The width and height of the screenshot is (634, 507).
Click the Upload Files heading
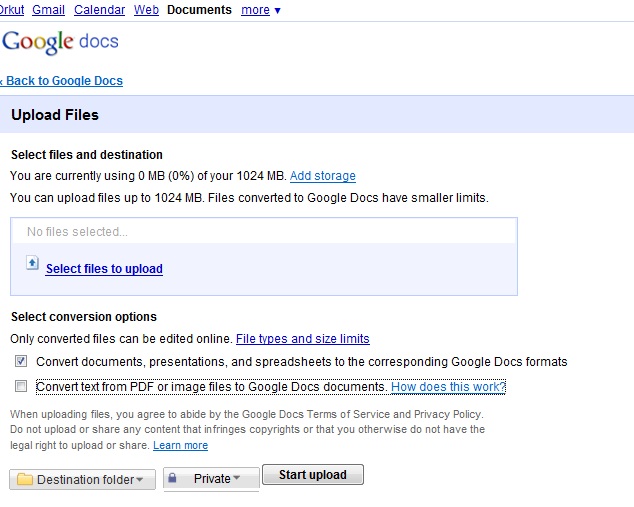(x=55, y=115)
